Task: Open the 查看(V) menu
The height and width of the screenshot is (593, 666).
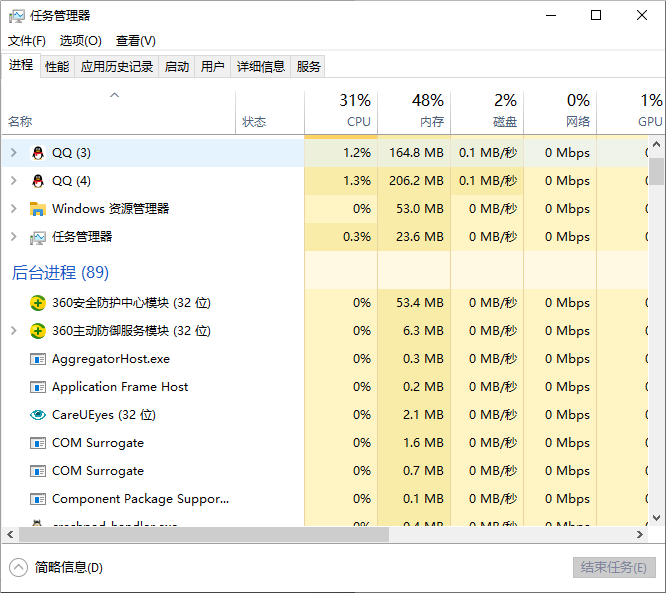Action: [x=136, y=41]
